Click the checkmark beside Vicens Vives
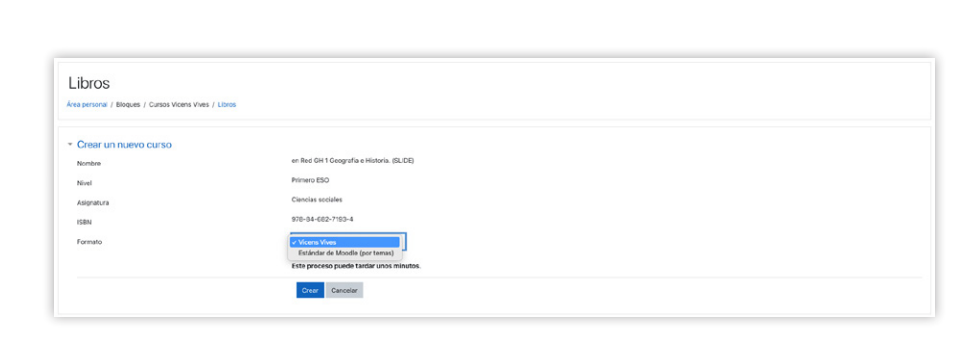Screen dimensions: 965x362 (294, 242)
